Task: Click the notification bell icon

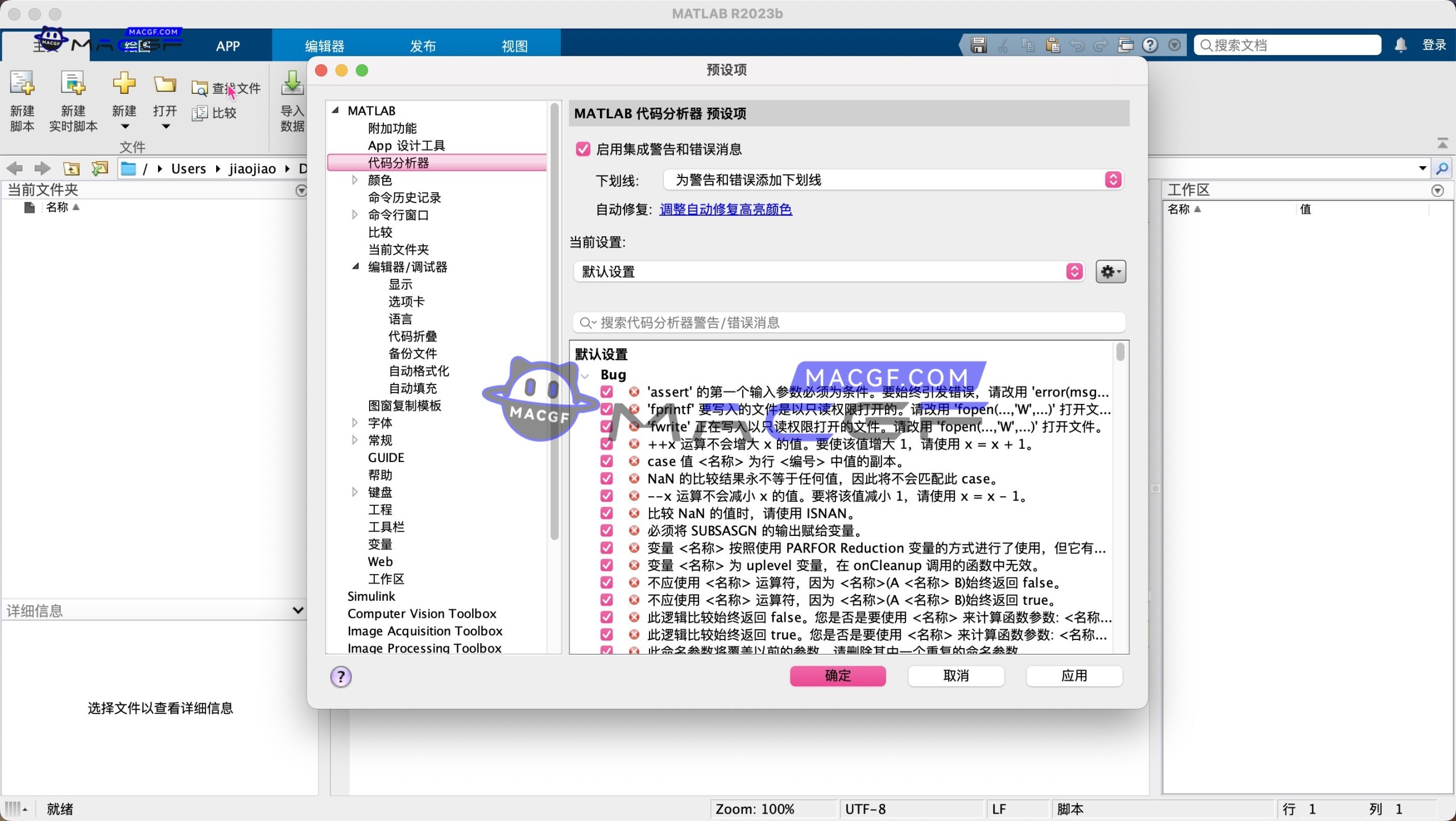Action: click(x=1400, y=44)
